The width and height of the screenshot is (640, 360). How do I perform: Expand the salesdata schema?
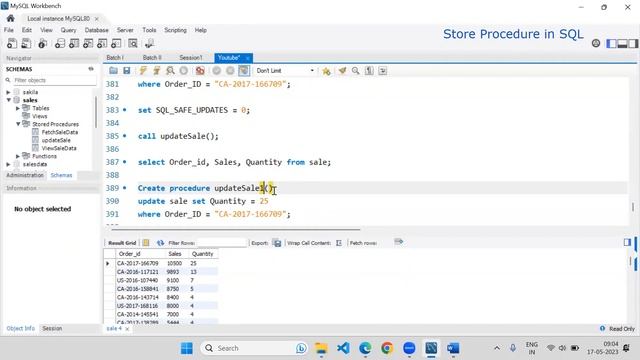pos(8,164)
